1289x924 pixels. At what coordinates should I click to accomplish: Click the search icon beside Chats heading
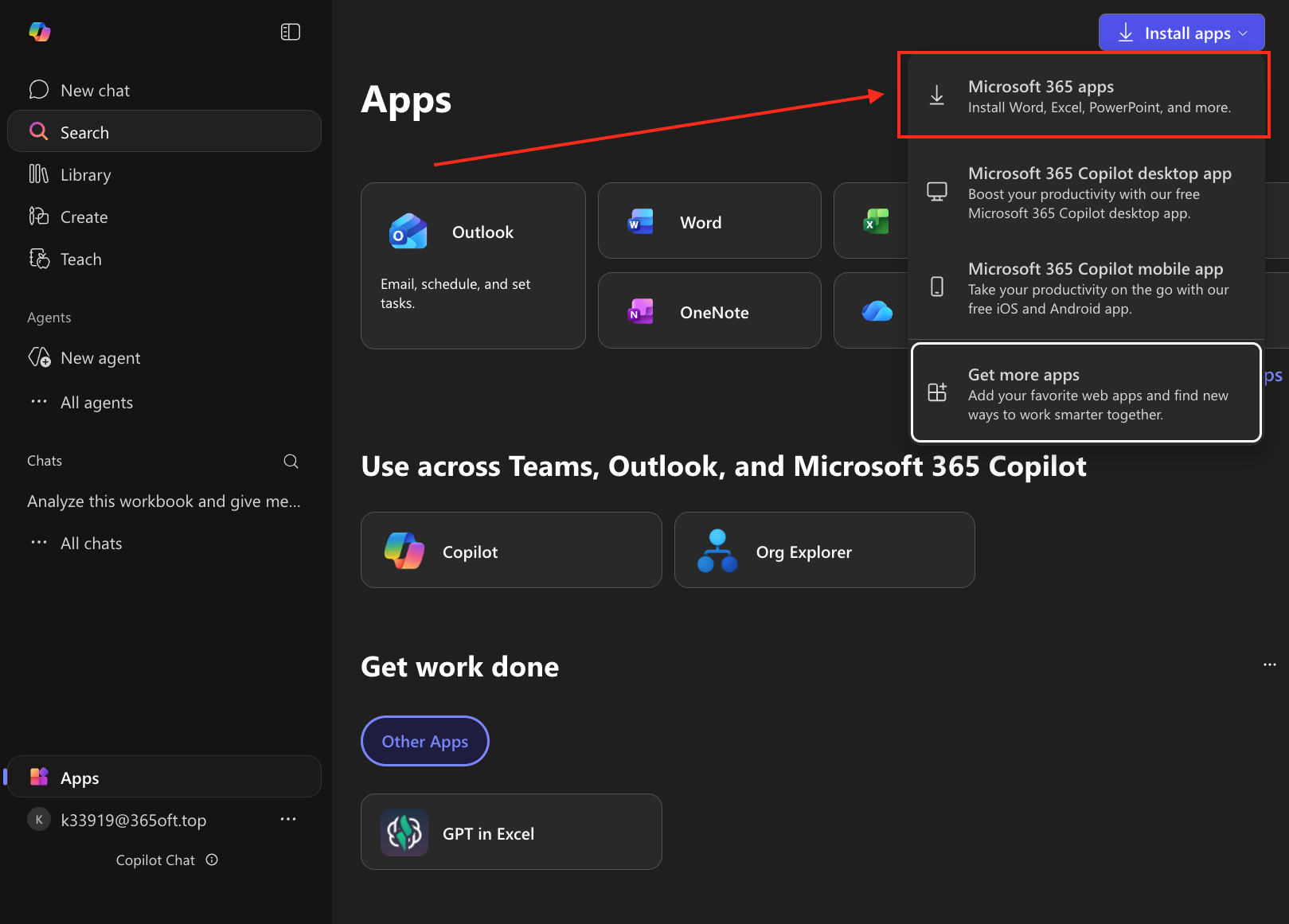pyautogui.click(x=291, y=461)
